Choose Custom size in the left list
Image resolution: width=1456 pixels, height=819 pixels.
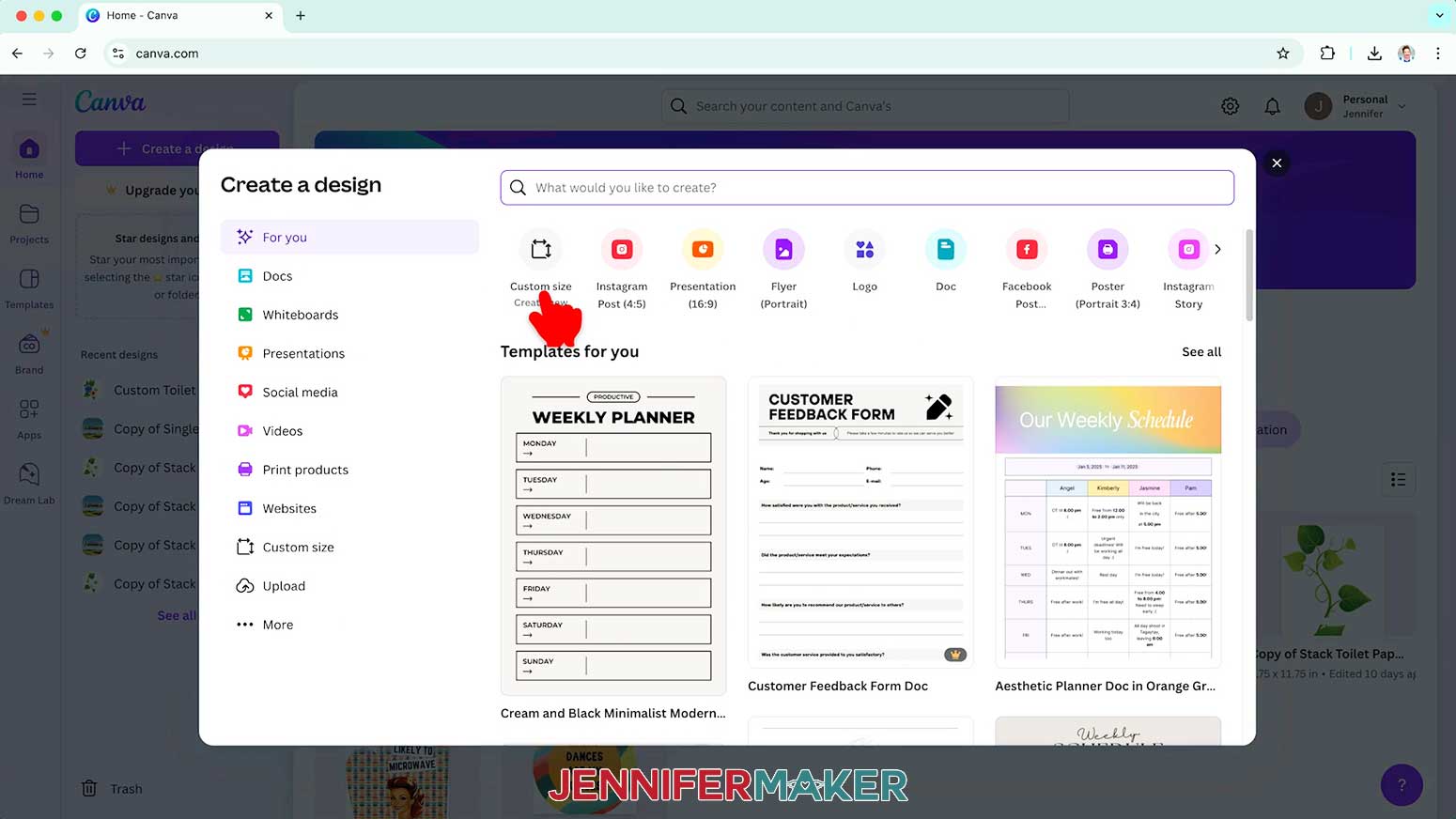(x=349, y=547)
